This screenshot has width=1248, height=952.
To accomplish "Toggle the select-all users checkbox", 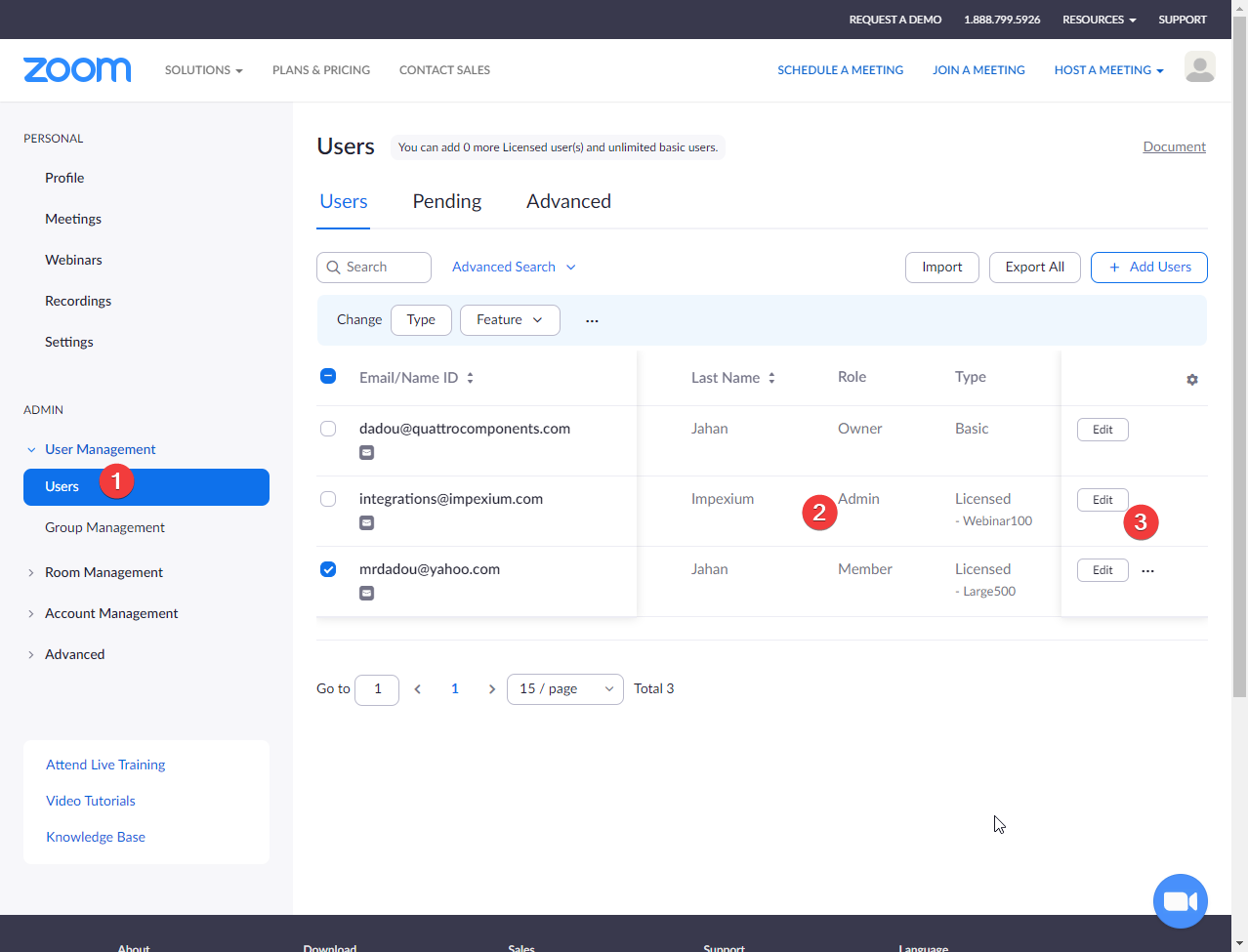I will point(328,376).
